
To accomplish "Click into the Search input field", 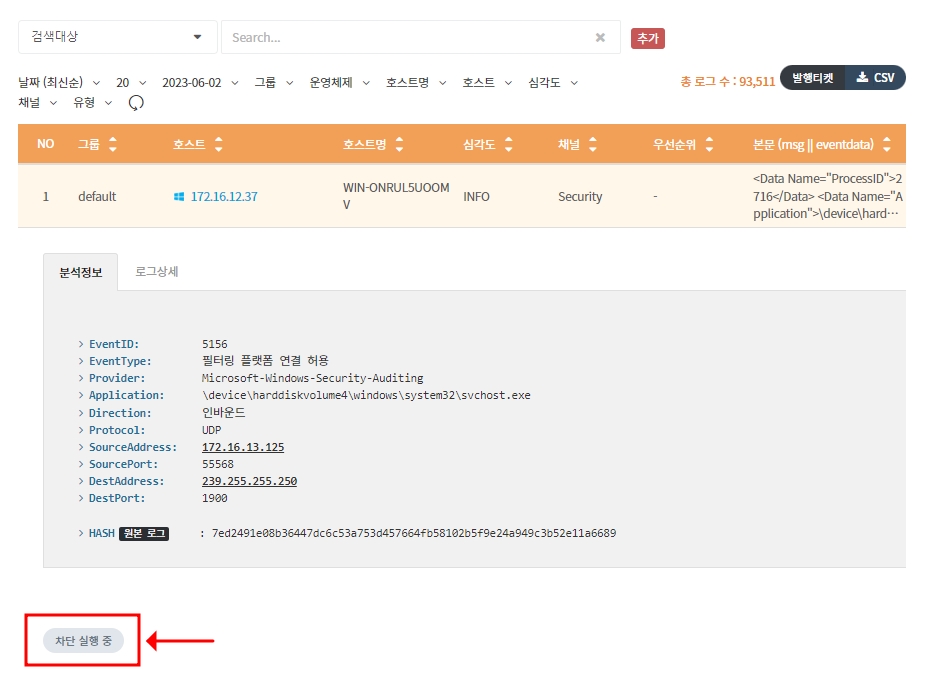I will tap(405, 38).
